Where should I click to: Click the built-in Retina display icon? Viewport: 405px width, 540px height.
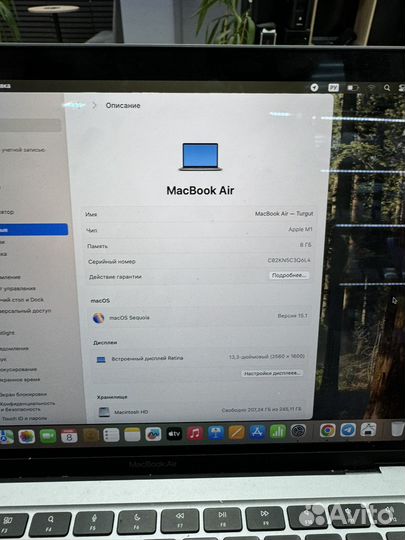(101, 360)
